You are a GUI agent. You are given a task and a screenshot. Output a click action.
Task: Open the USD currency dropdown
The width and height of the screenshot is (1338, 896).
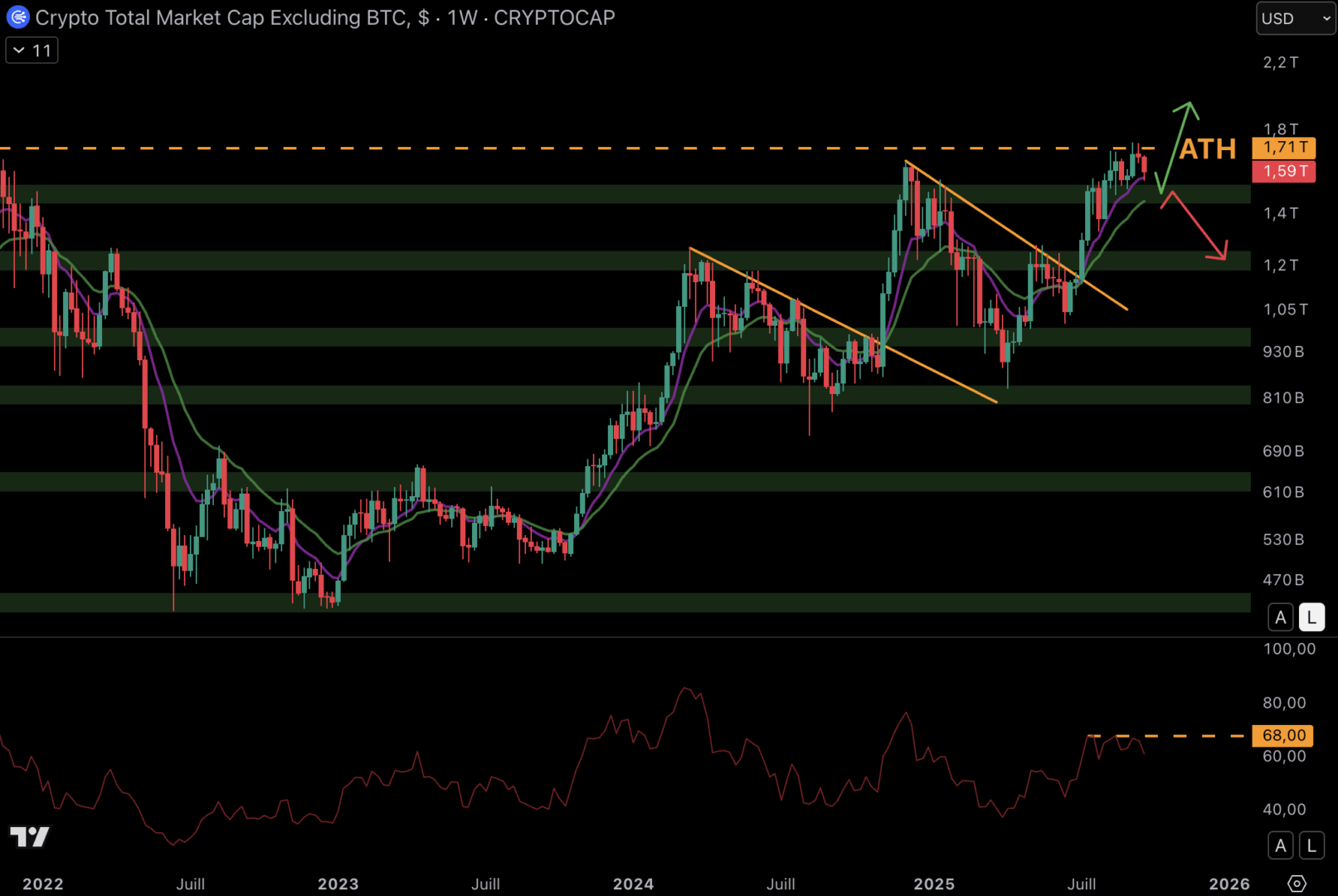[1294, 18]
